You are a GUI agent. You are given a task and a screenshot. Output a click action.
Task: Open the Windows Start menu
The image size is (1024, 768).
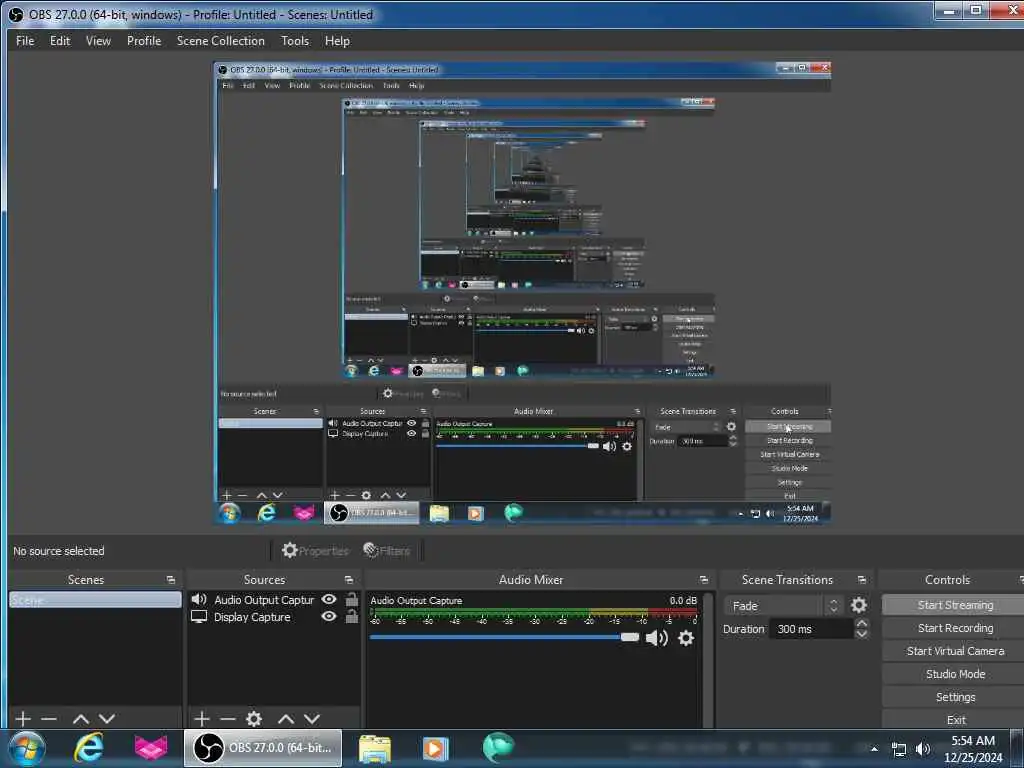pos(27,748)
